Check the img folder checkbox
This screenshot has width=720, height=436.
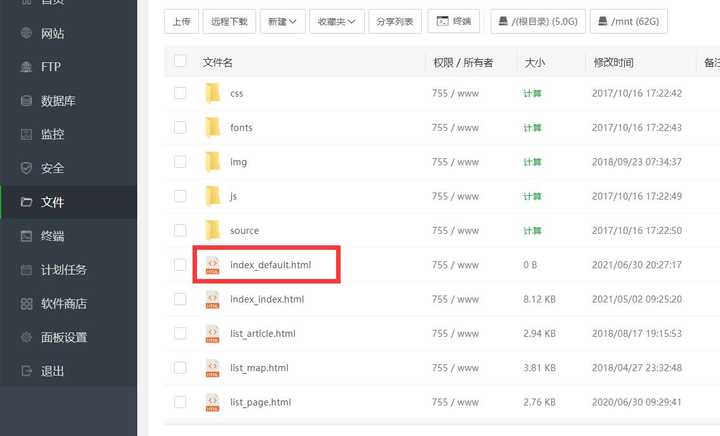(180, 162)
